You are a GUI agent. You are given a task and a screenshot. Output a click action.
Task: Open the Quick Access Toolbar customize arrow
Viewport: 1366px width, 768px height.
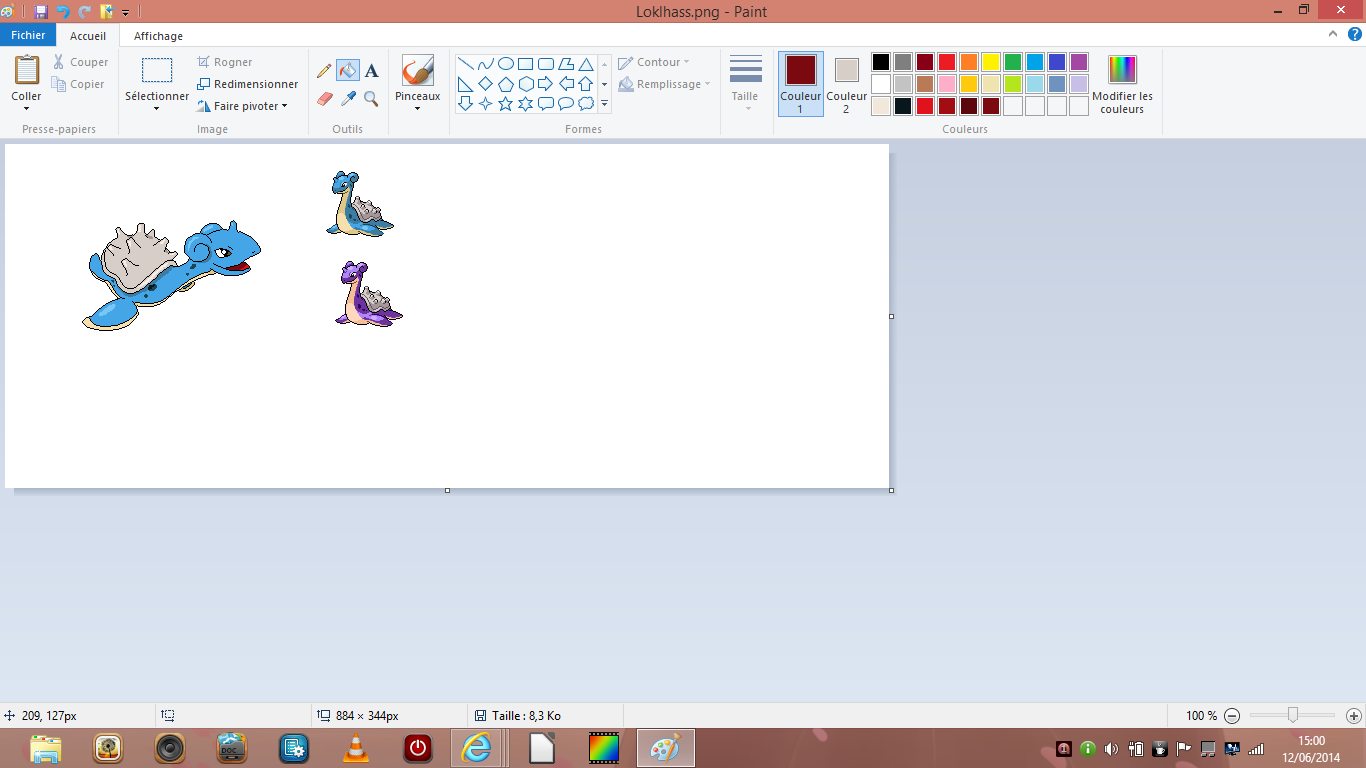(x=126, y=13)
